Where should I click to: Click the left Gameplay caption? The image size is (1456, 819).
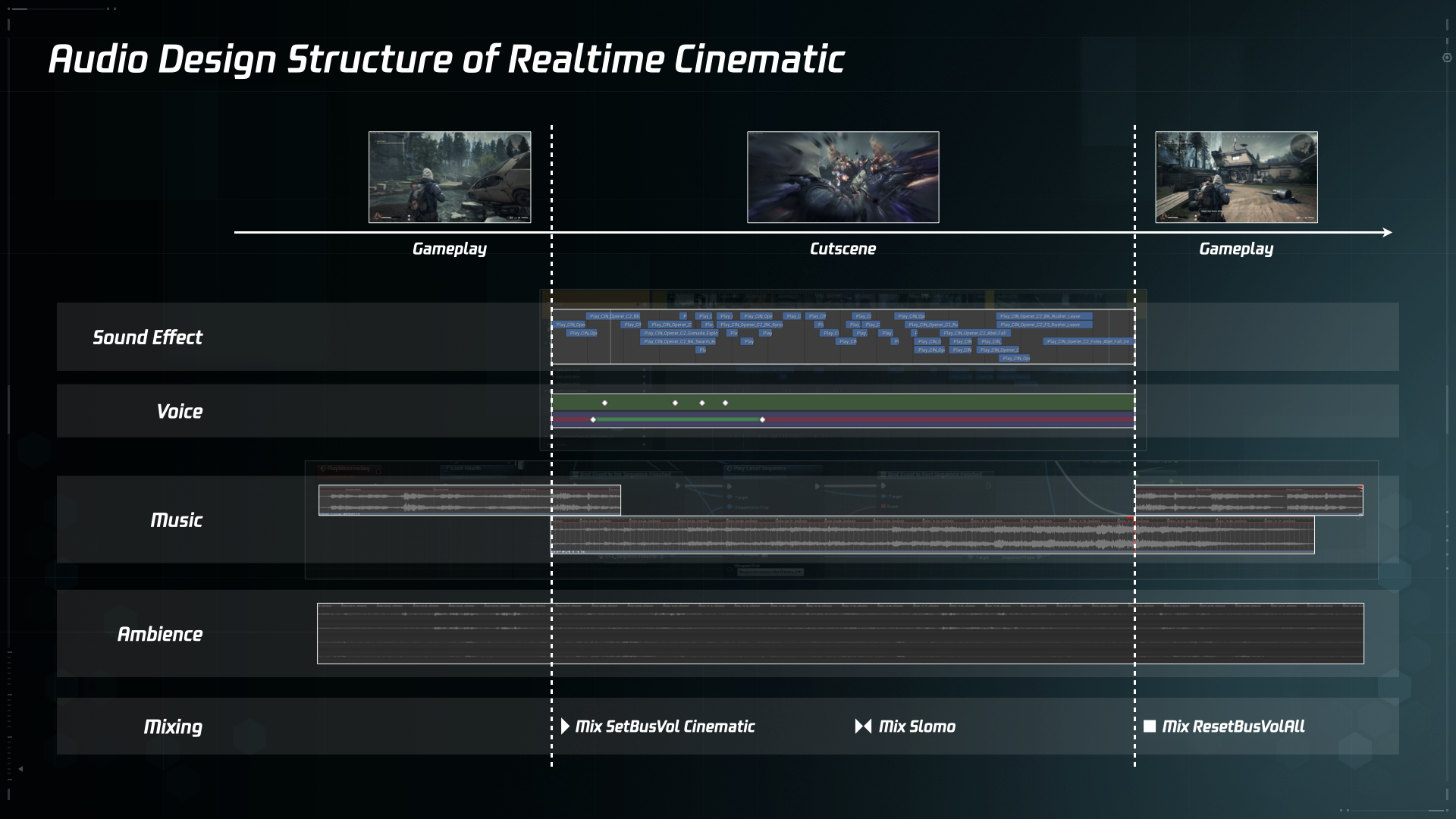(x=450, y=249)
